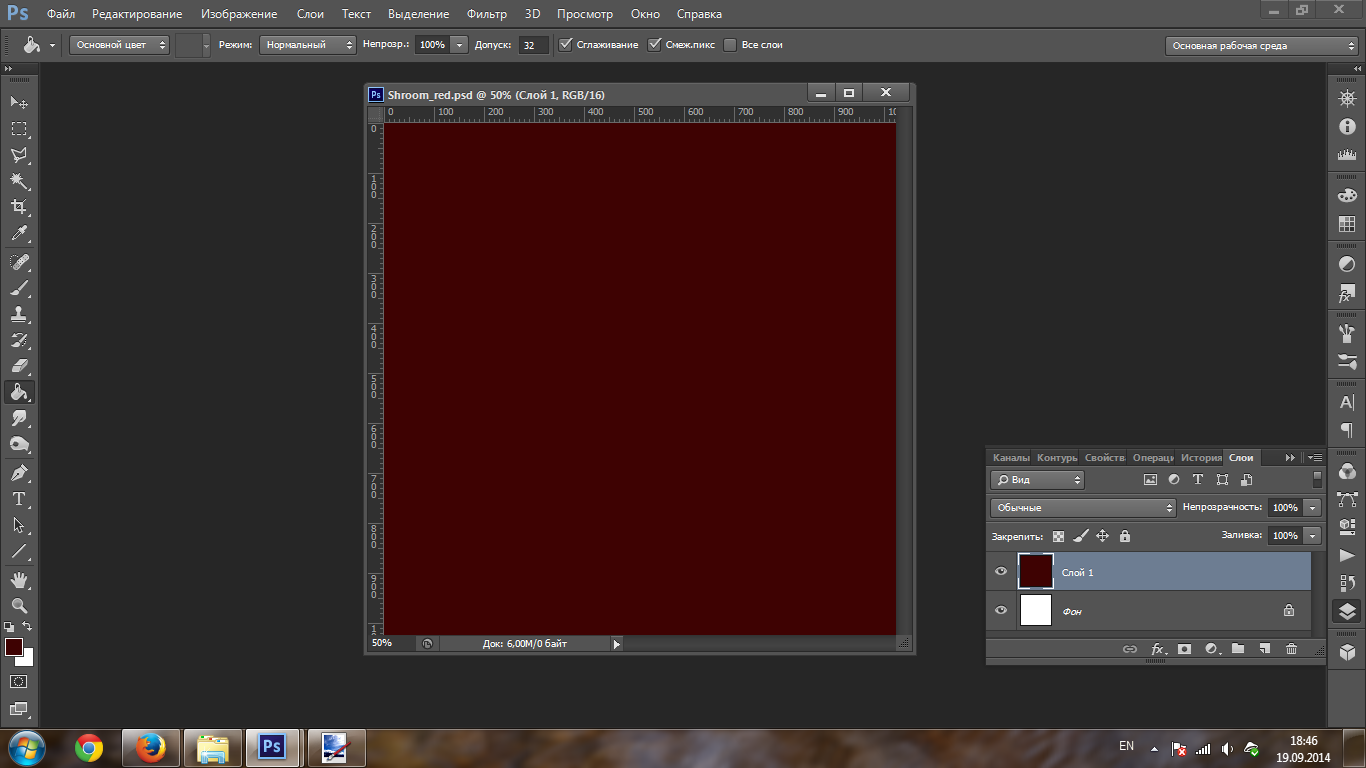
Task: Select the Hand tool
Action: click(x=19, y=580)
